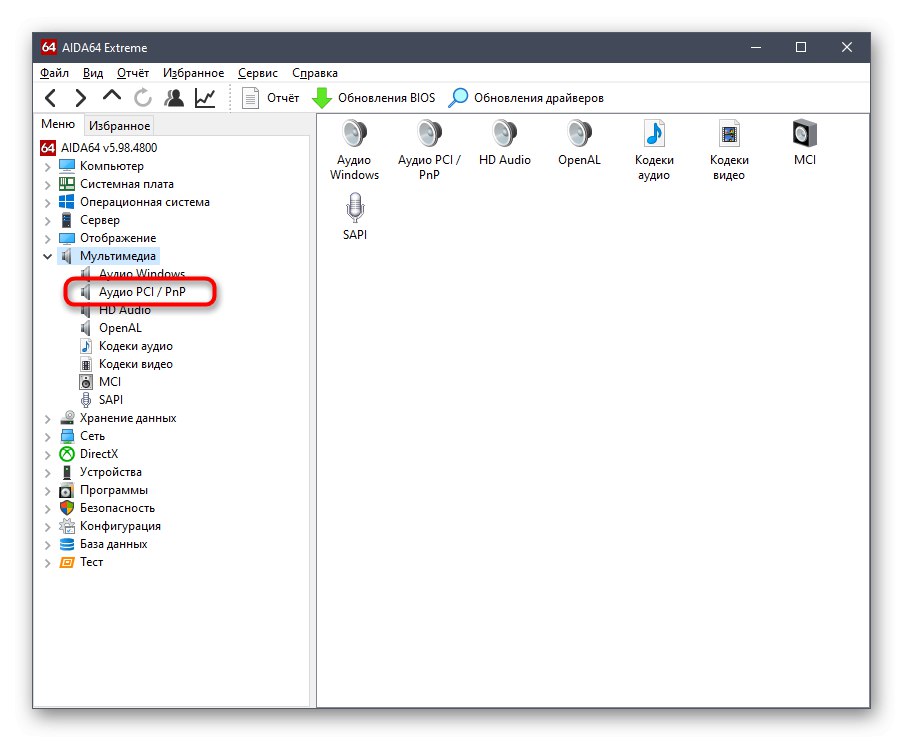Image resolution: width=903 pixels, height=741 pixels.
Task: Open MCI icon in right pane
Action: point(805,143)
